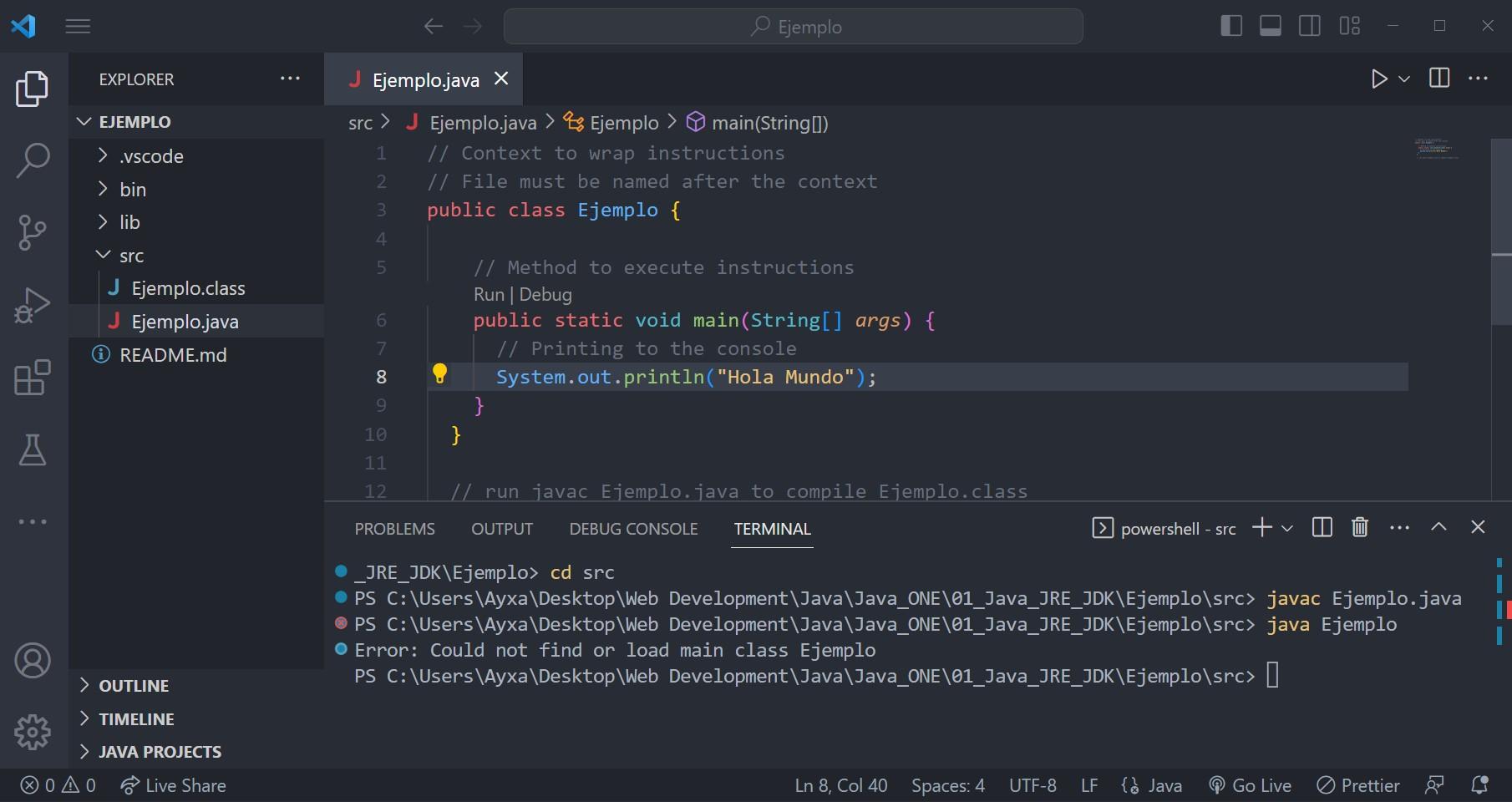
Task: Change UTF-8 file encoding
Action: point(1033,785)
